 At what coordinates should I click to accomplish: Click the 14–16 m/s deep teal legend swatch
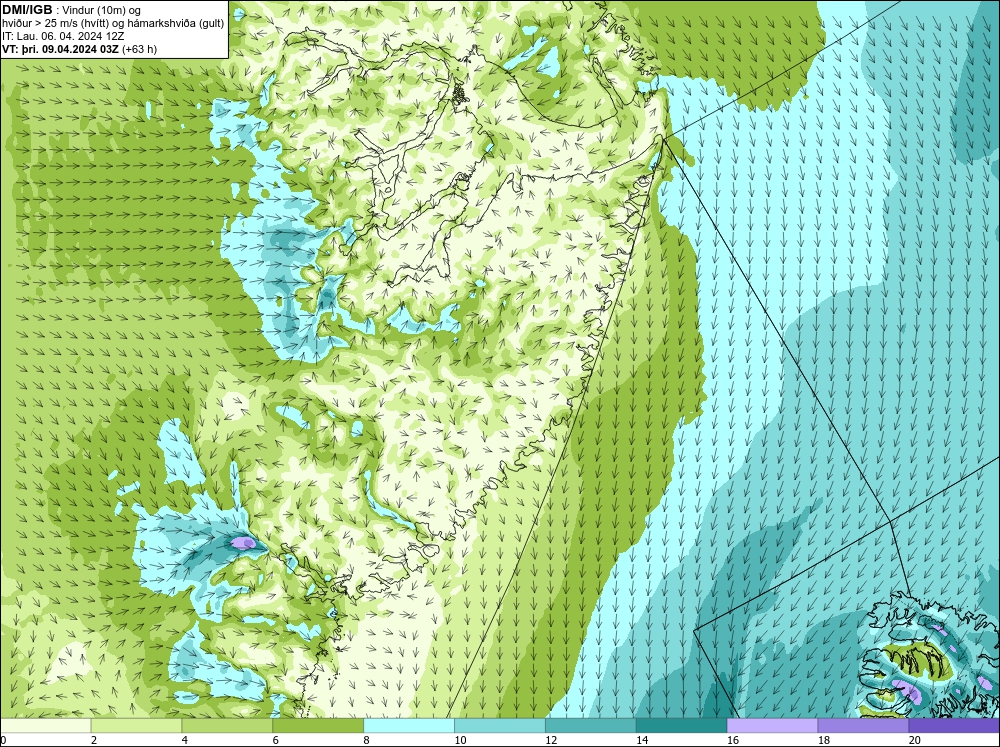(x=681, y=726)
